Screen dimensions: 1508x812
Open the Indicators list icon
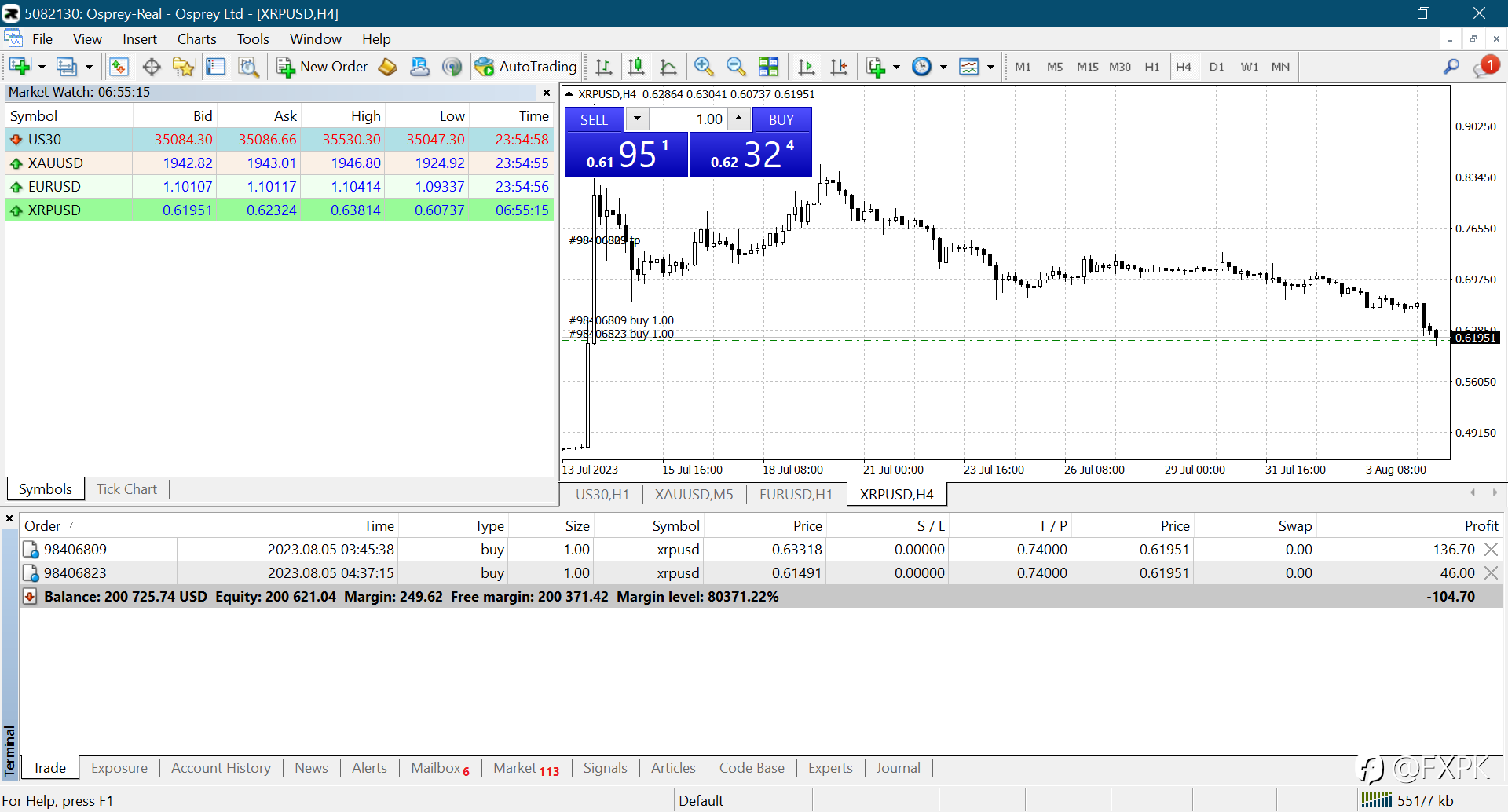click(876, 67)
